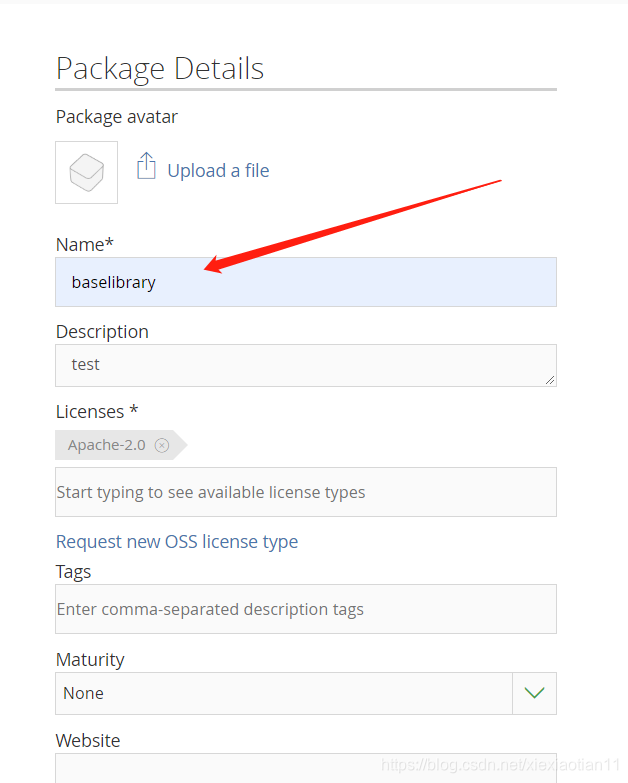Viewport: 628px width, 783px height.
Task: Click the Tags field label
Action: [73, 572]
